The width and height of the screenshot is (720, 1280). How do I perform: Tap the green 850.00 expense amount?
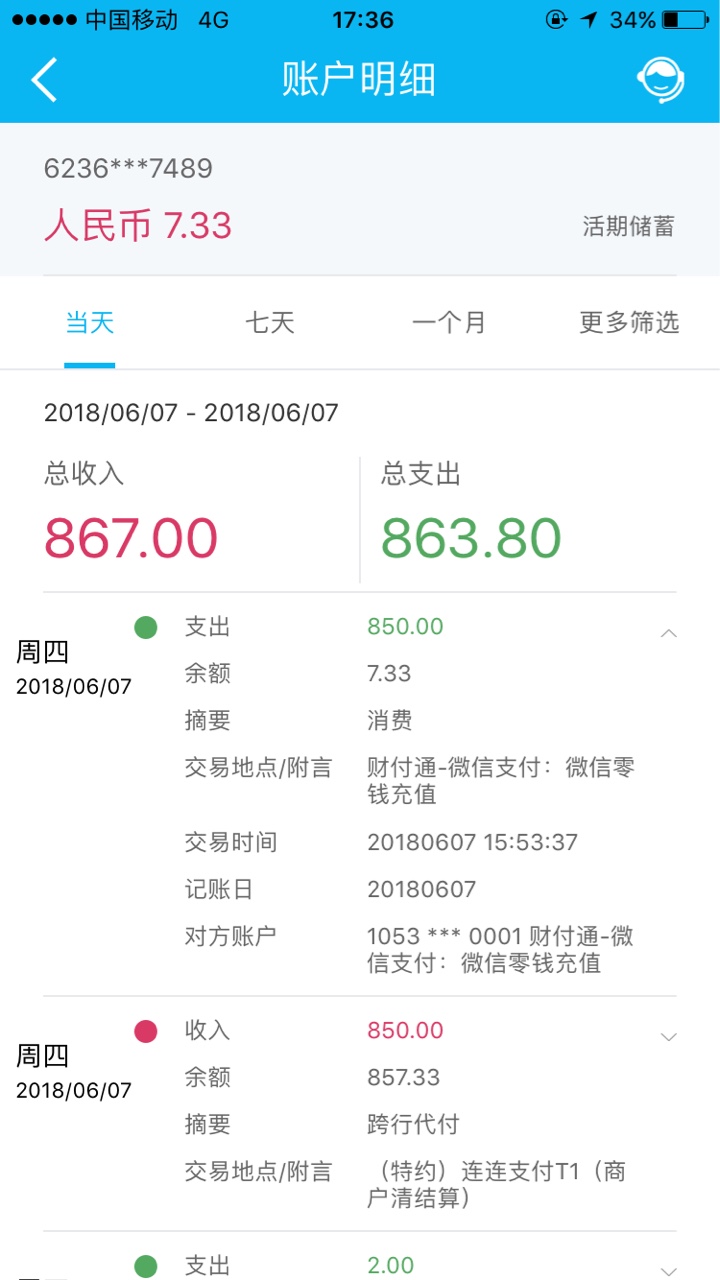coord(405,627)
